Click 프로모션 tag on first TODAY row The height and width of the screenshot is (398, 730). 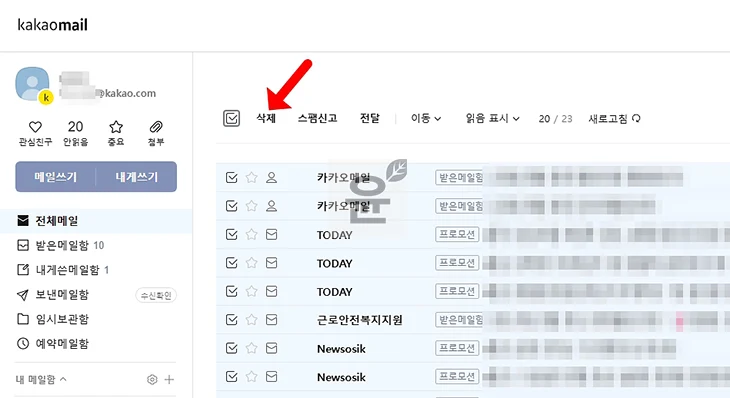click(457, 234)
